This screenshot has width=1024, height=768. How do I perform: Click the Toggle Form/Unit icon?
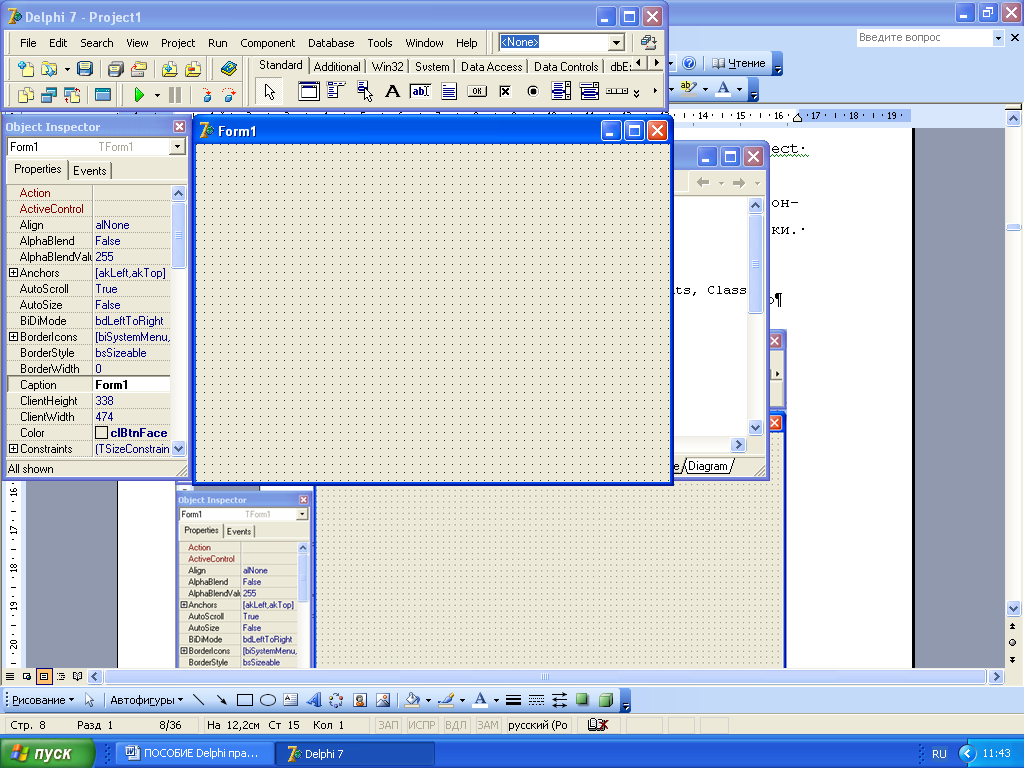coord(72,95)
